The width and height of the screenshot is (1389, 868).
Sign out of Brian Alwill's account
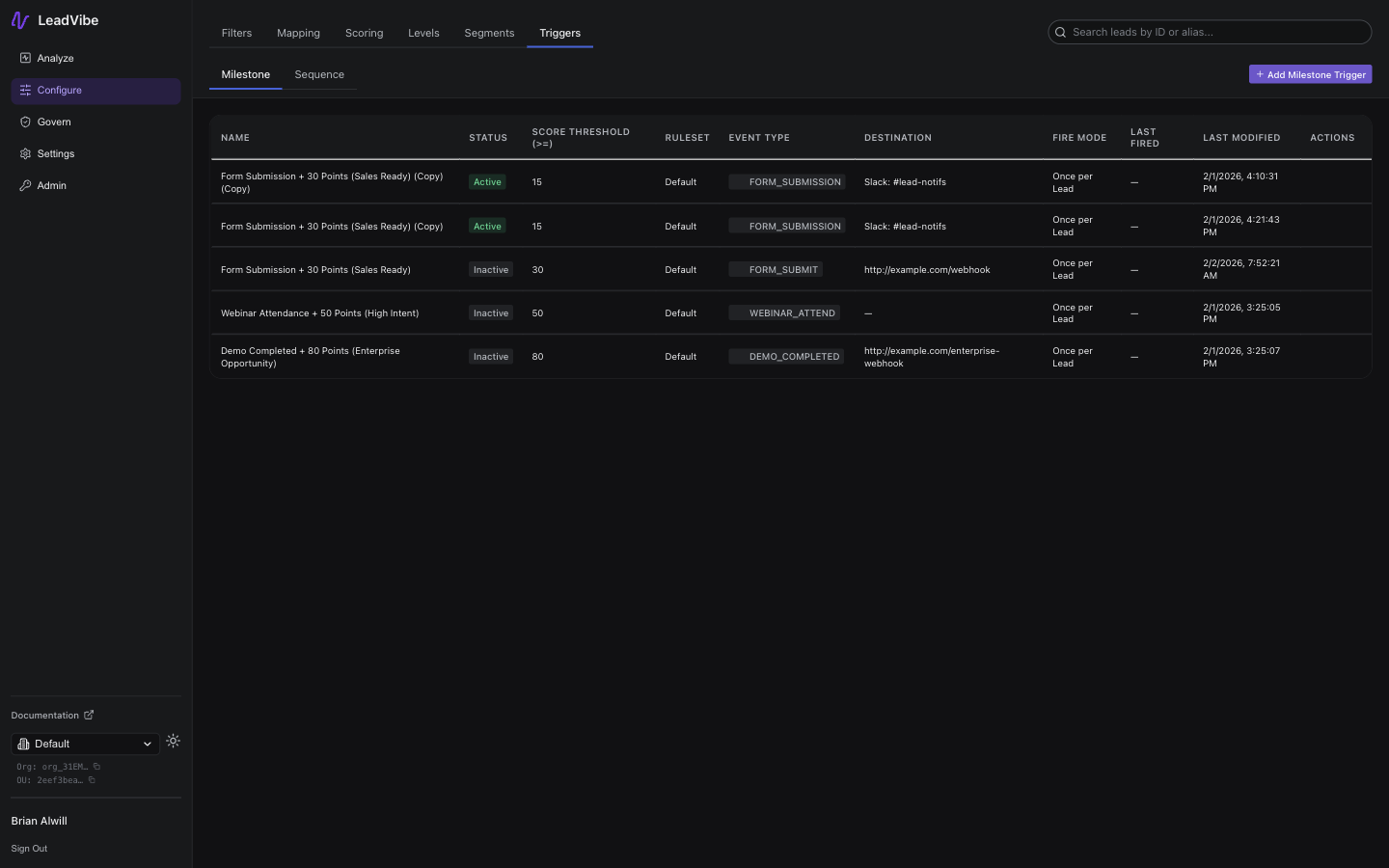coord(29,848)
